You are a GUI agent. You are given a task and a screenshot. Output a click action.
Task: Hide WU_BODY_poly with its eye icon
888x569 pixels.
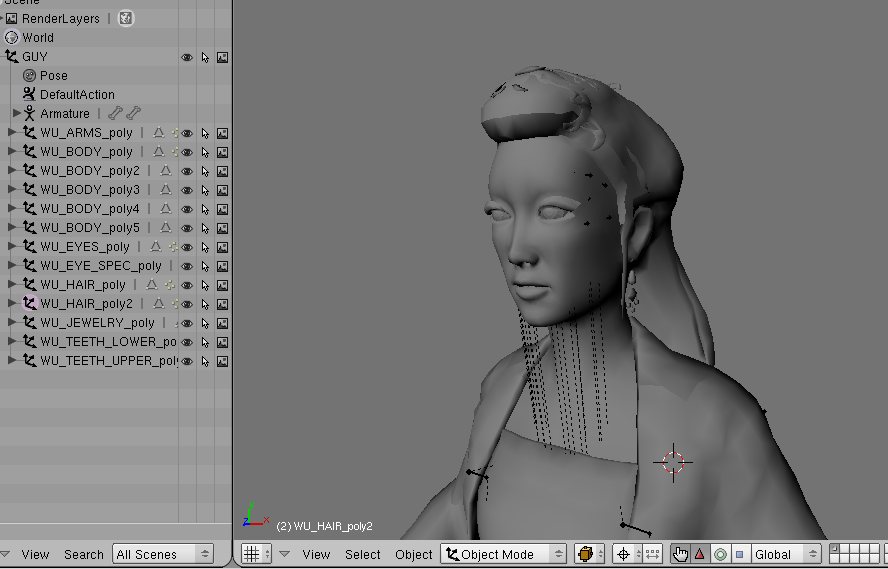pos(187,152)
